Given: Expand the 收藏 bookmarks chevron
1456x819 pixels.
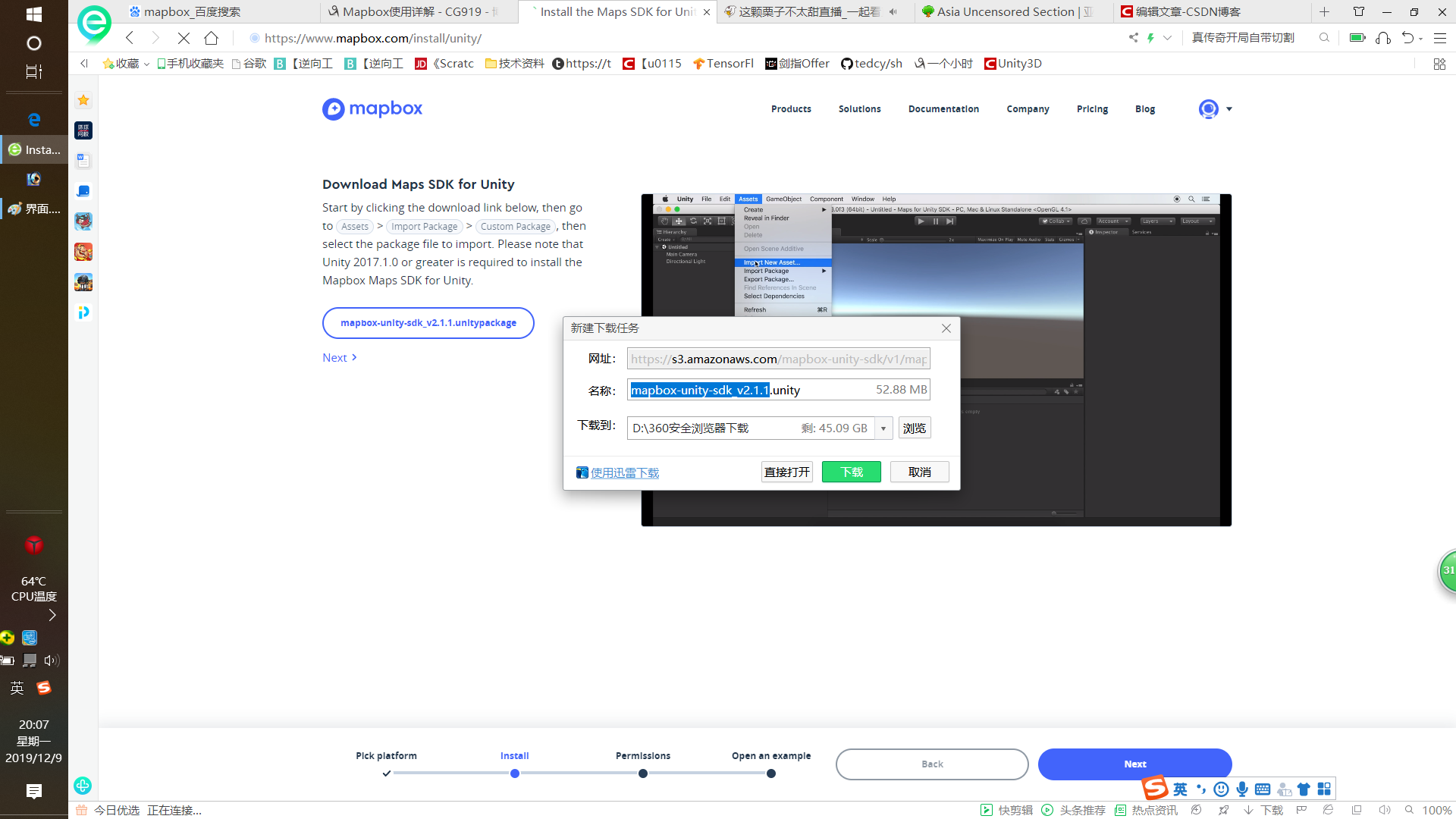Looking at the screenshot, I should tap(146, 64).
